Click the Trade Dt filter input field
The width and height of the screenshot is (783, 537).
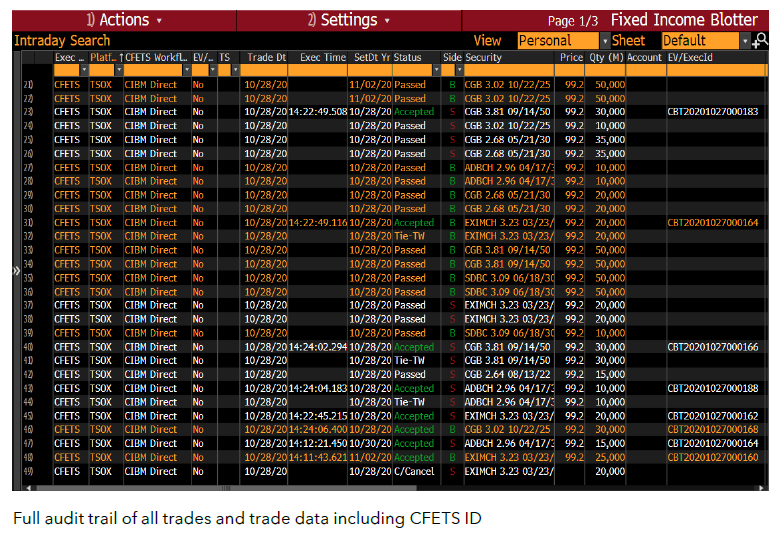tap(264, 70)
